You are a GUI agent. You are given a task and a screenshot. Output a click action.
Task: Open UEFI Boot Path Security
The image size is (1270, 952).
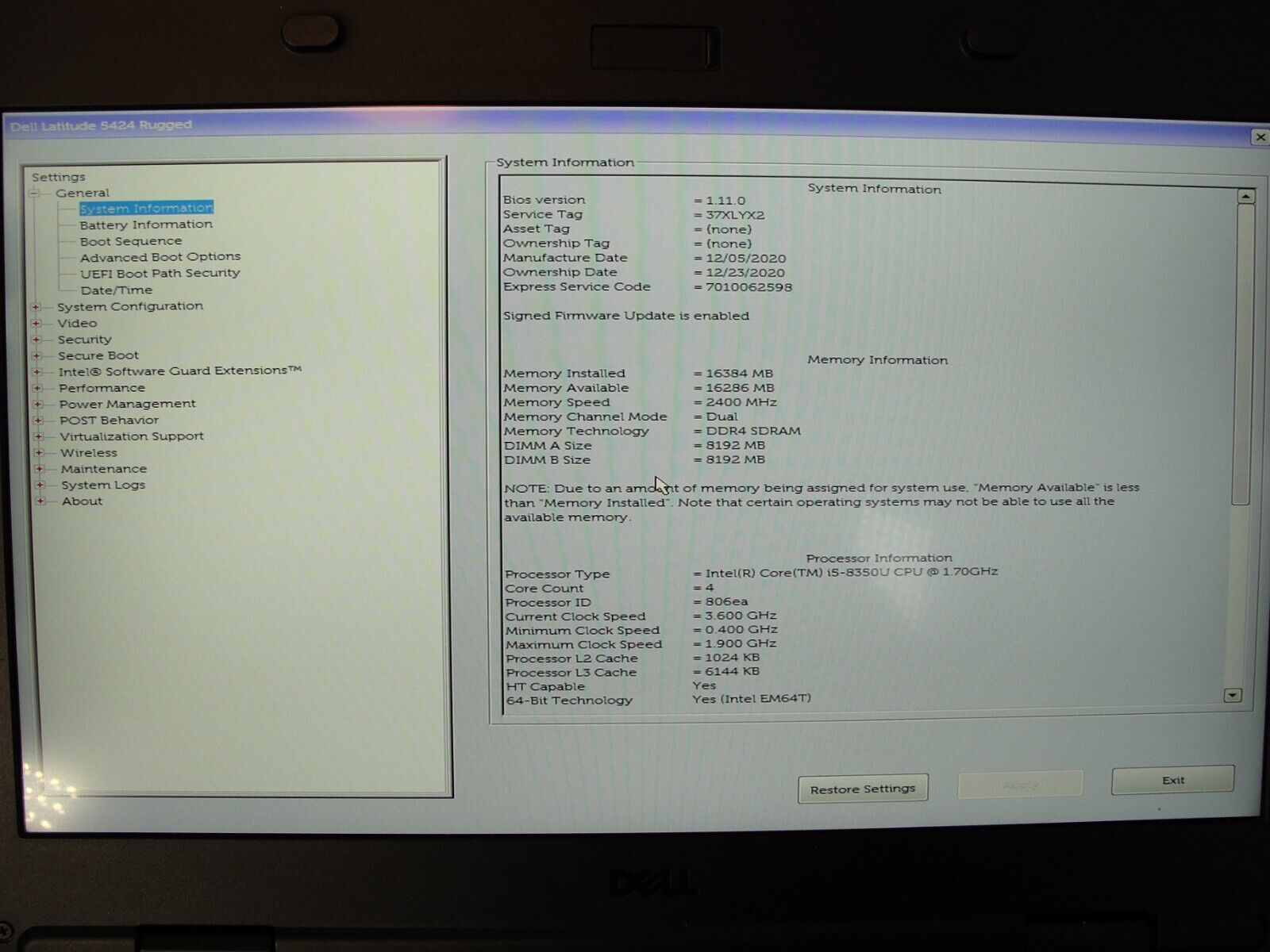(160, 273)
